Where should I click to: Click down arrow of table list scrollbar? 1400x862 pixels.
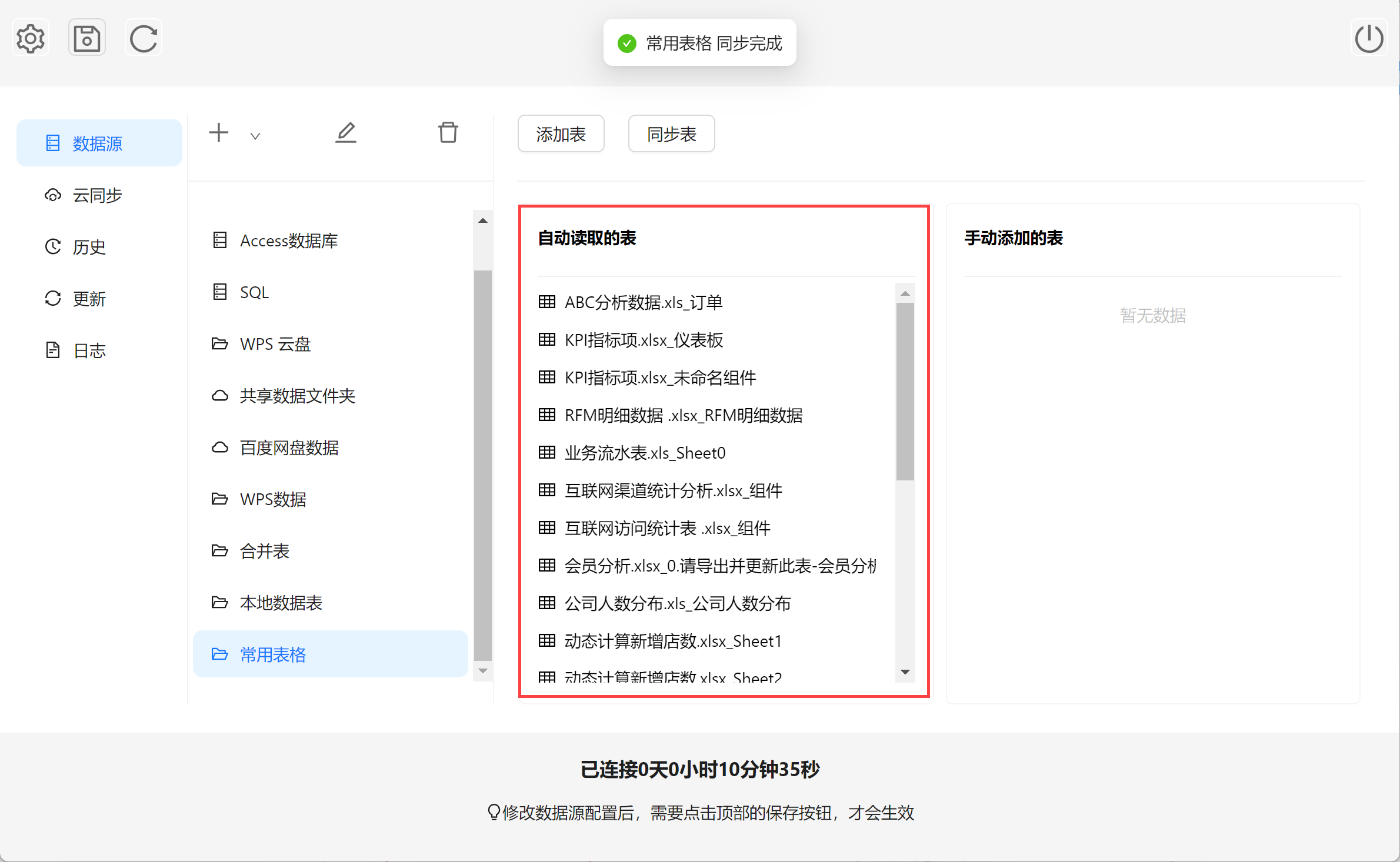(x=905, y=672)
